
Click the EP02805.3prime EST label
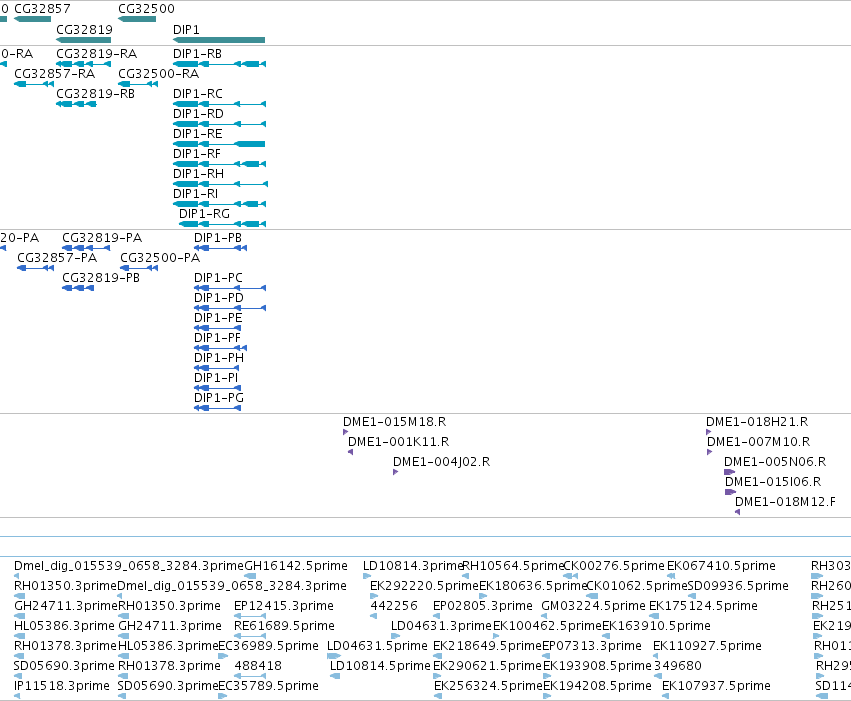[483, 606]
